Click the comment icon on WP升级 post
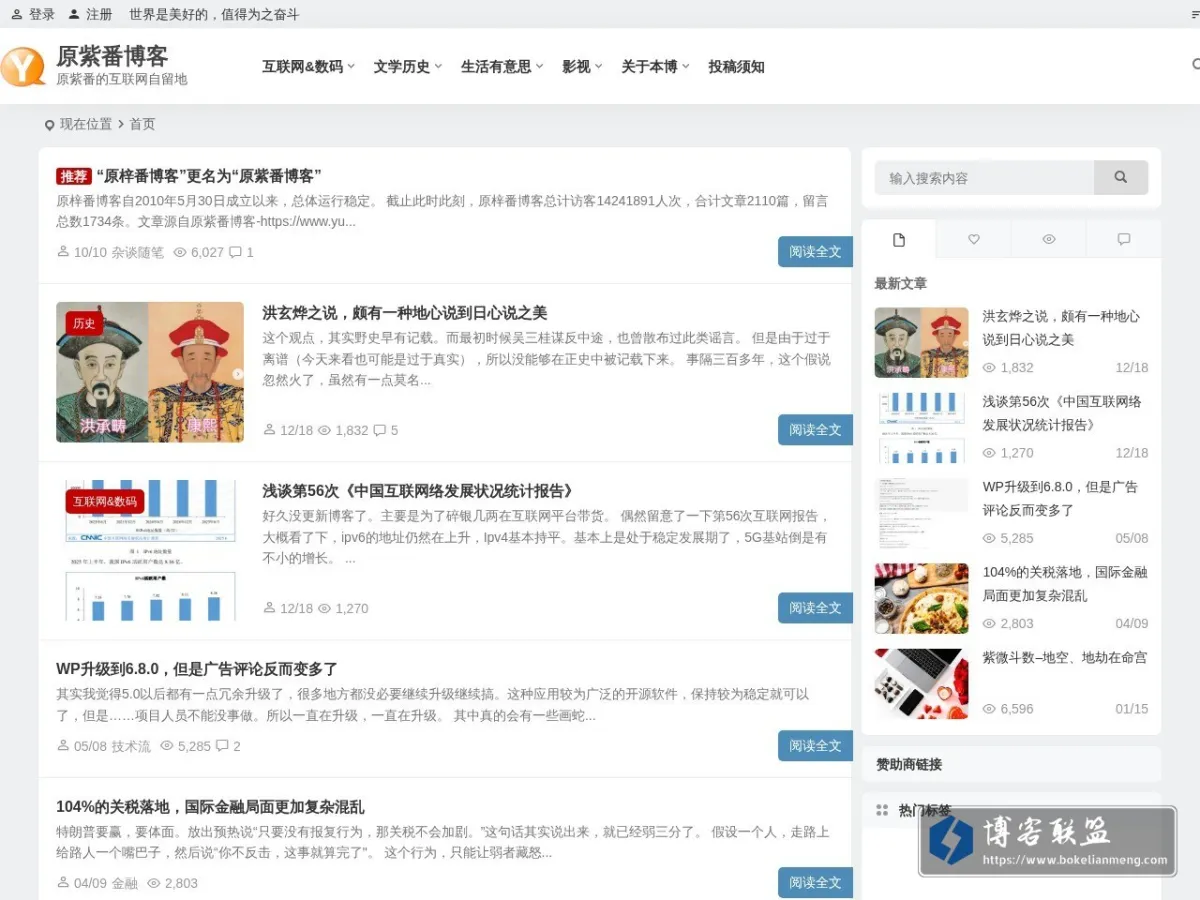 click(222, 746)
